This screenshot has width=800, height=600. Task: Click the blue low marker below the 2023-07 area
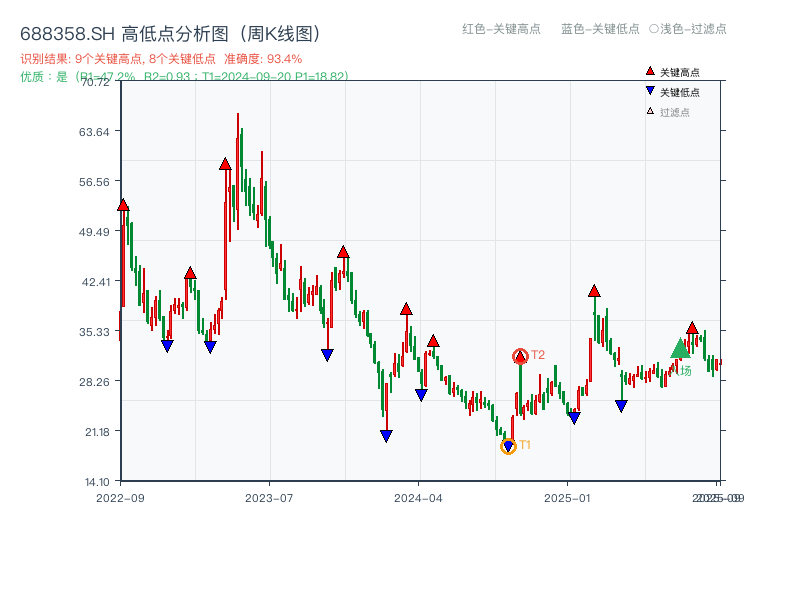(x=325, y=356)
